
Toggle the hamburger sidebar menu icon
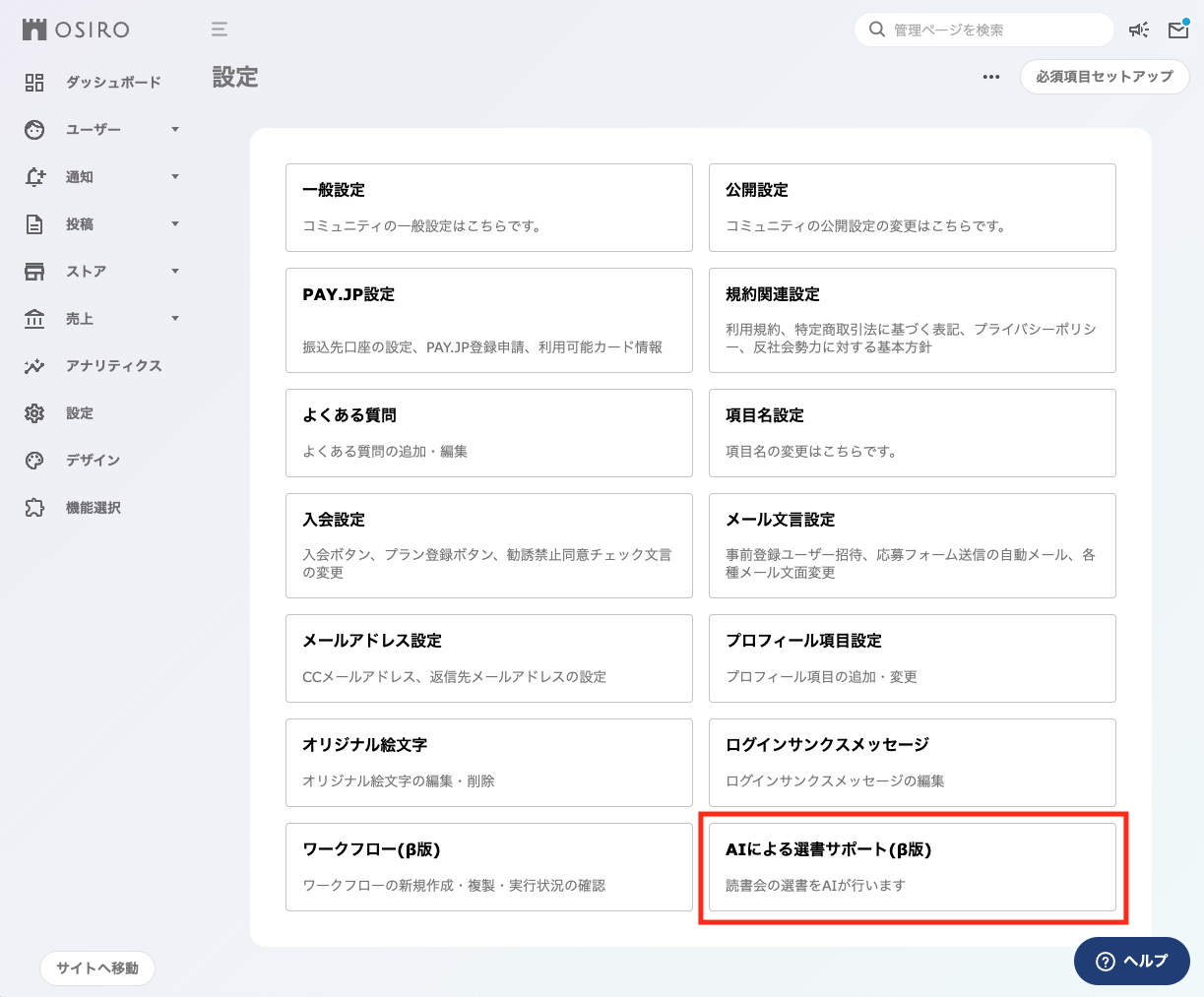220,30
